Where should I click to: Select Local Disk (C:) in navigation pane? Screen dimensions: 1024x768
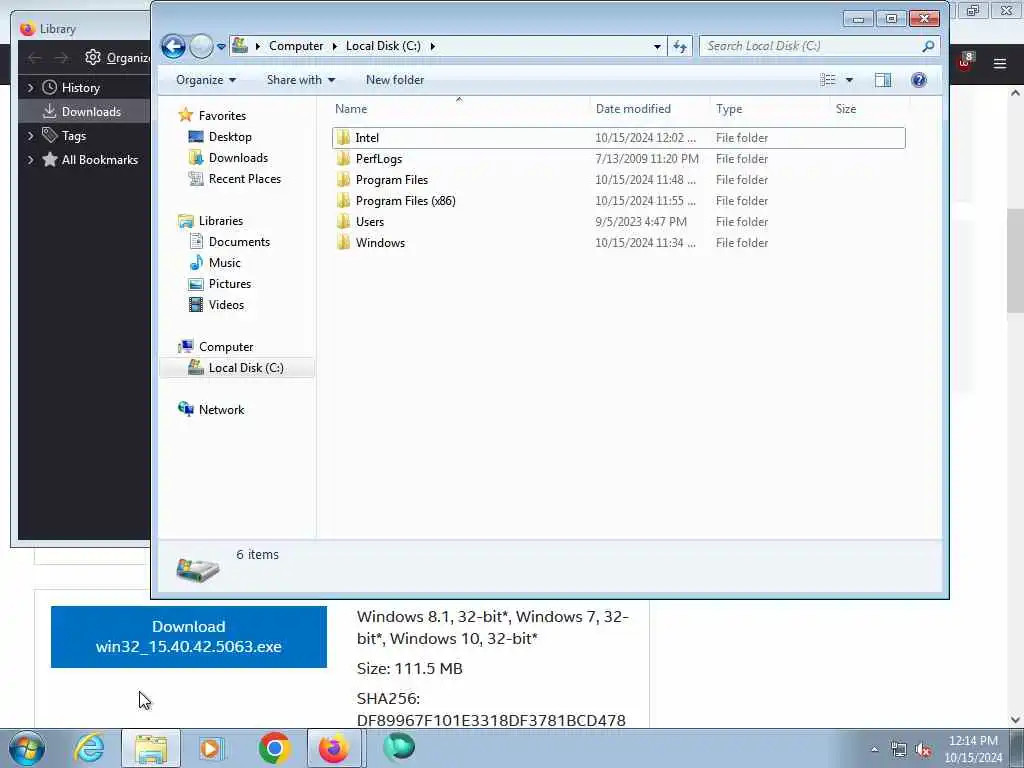tap(236, 368)
